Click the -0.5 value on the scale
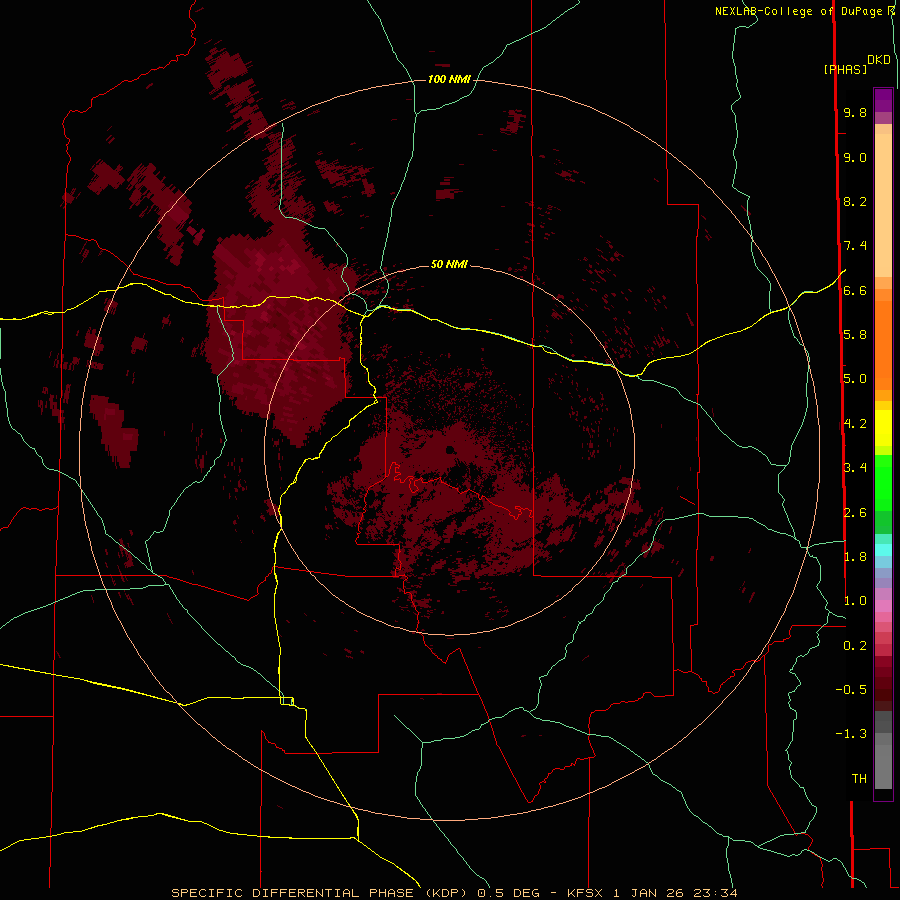Viewport: 900px width, 900px height. [x=851, y=690]
